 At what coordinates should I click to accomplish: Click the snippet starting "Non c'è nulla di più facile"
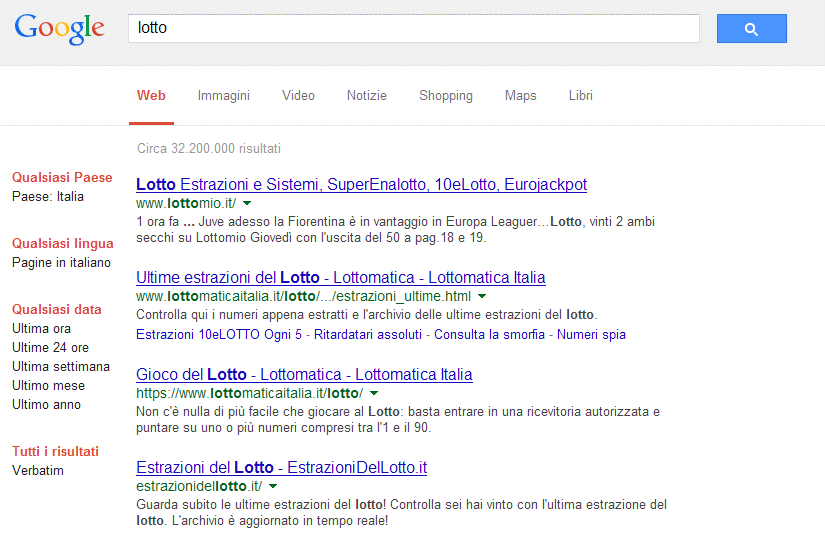point(398,419)
